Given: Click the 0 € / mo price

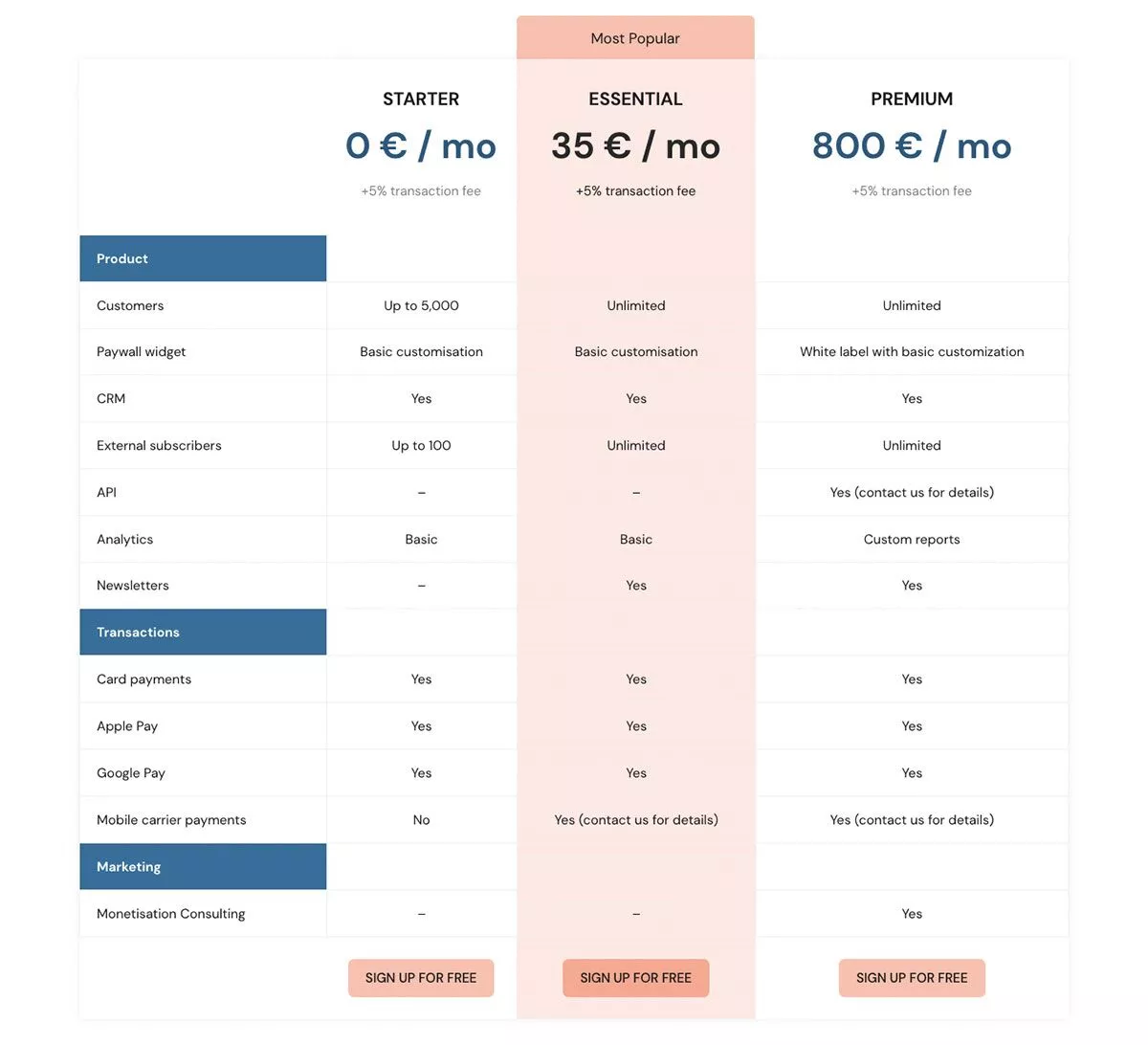Looking at the screenshot, I should [x=421, y=145].
